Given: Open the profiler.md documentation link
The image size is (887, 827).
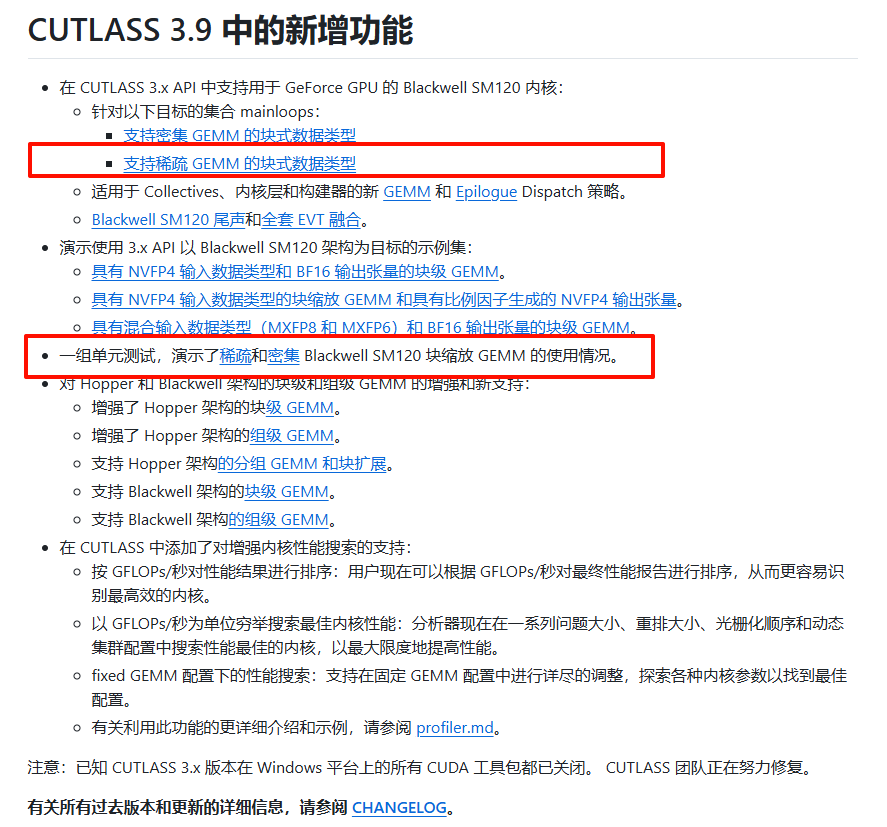Looking at the screenshot, I should (x=455, y=728).
